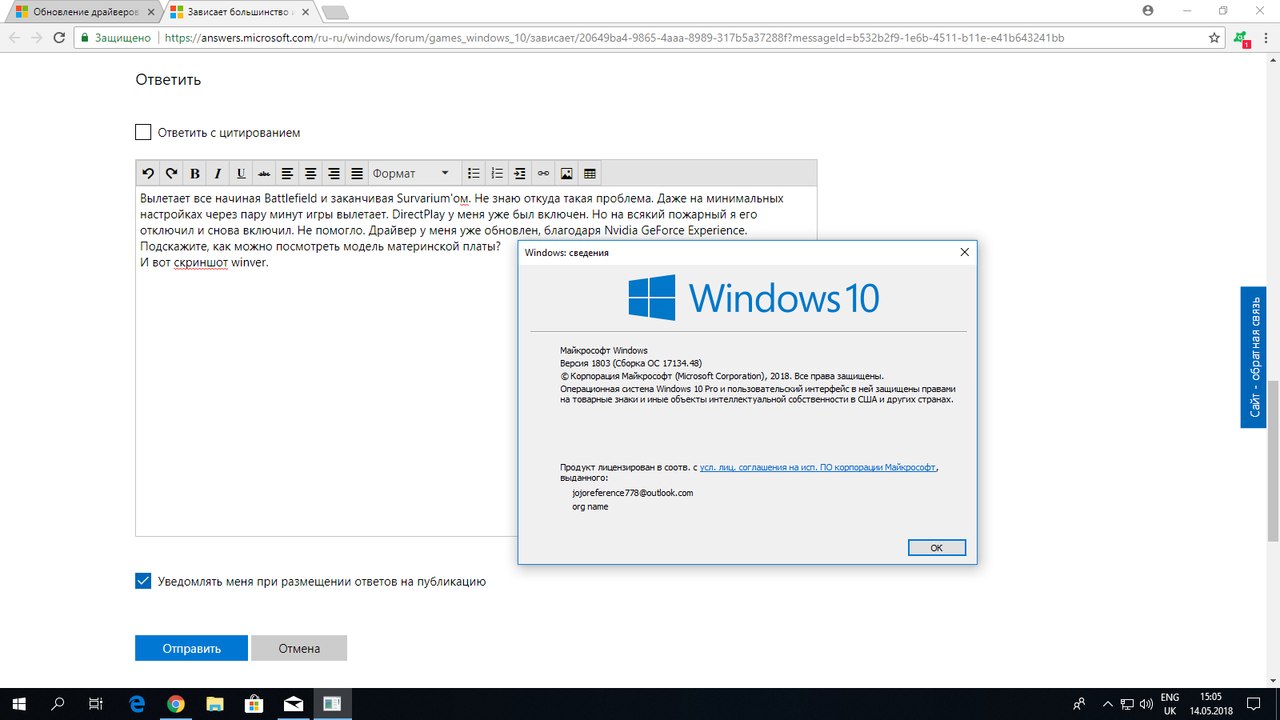Open volume control tray icon
The height and width of the screenshot is (720, 1280).
pyautogui.click(x=1146, y=704)
